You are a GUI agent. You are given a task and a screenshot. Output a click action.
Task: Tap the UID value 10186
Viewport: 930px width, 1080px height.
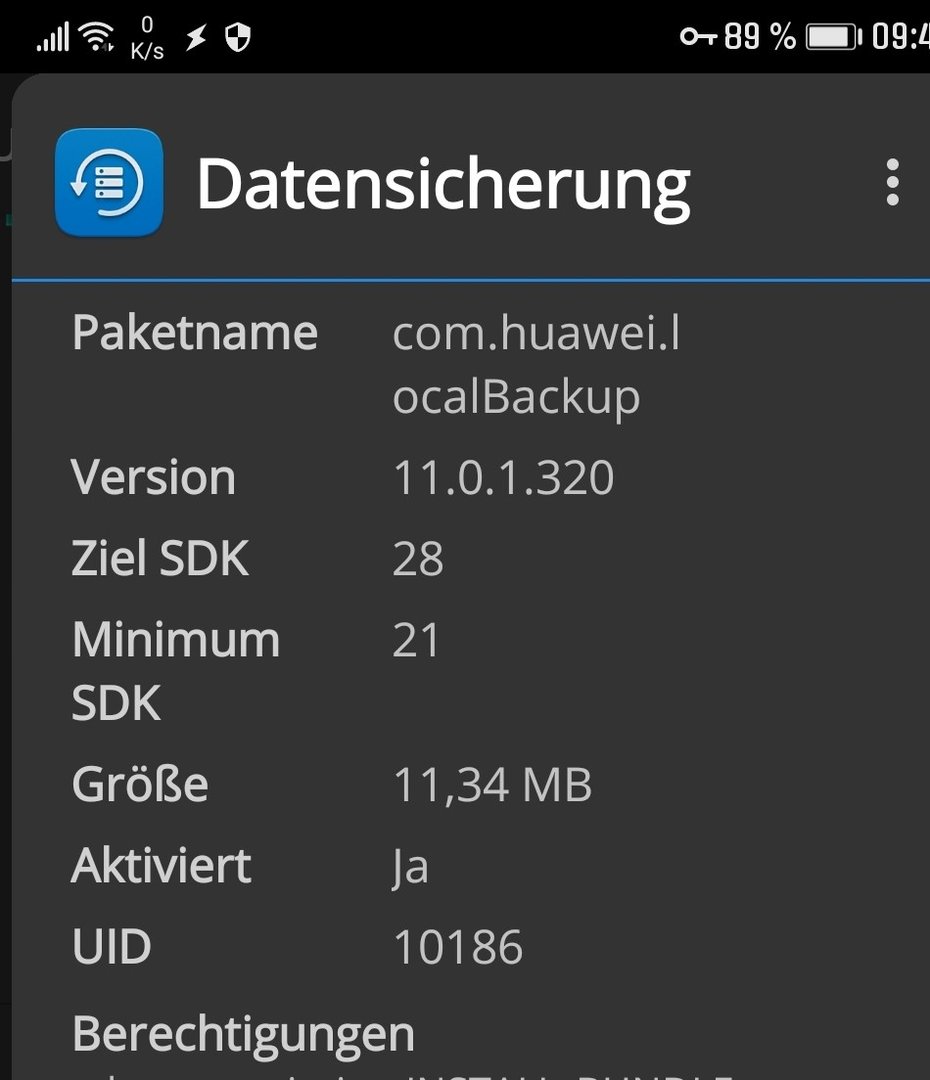[x=458, y=947]
